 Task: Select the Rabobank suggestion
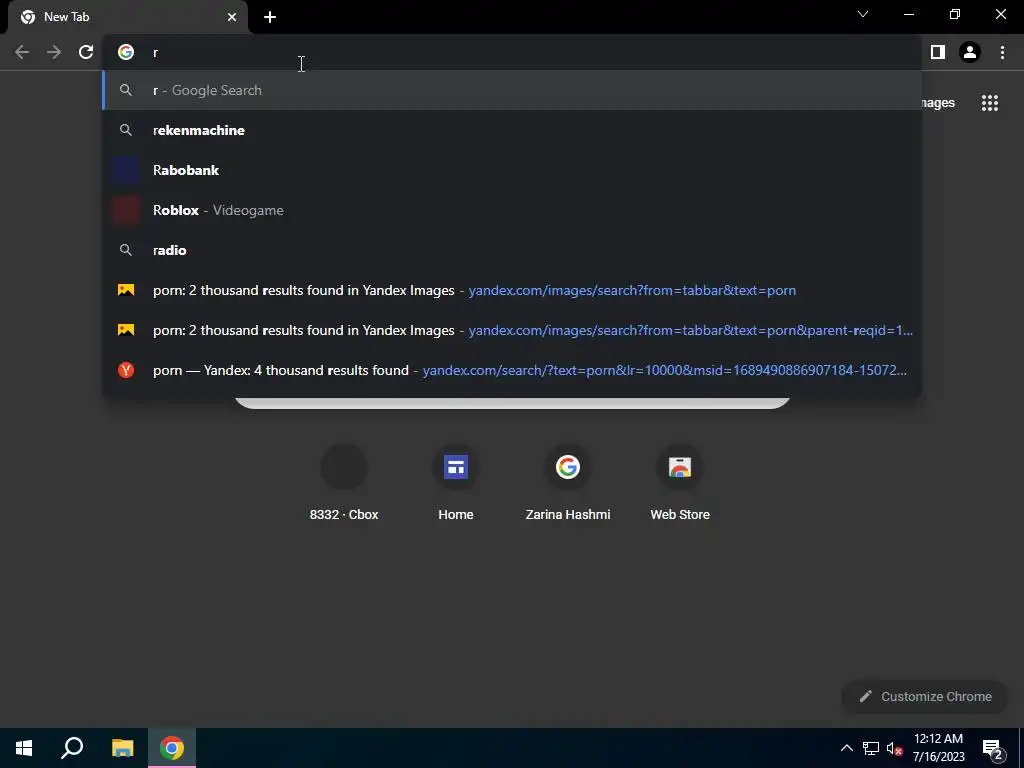point(513,170)
